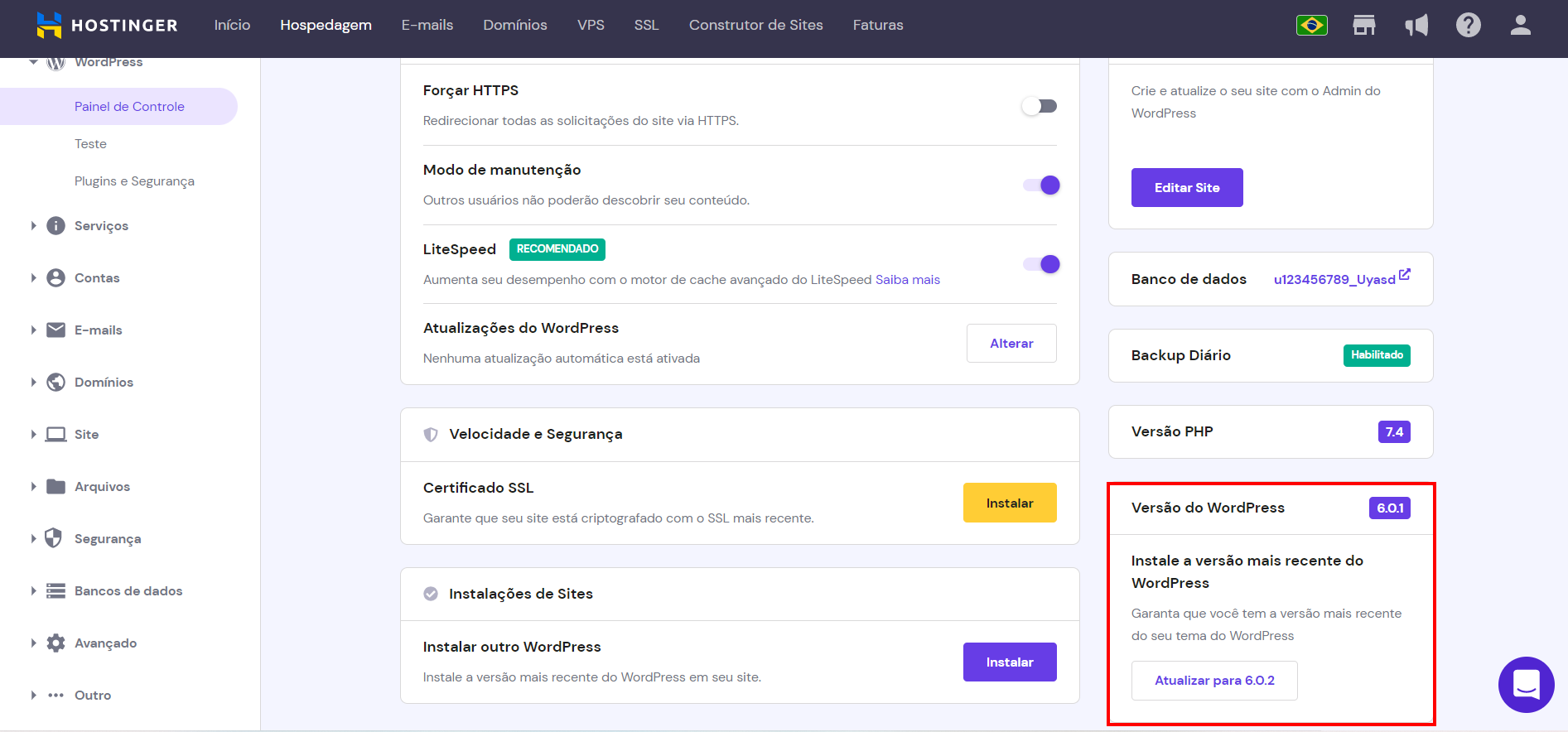The image size is (1568, 732).
Task: Expand the Contas section arrow
Action: [x=33, y=278]
